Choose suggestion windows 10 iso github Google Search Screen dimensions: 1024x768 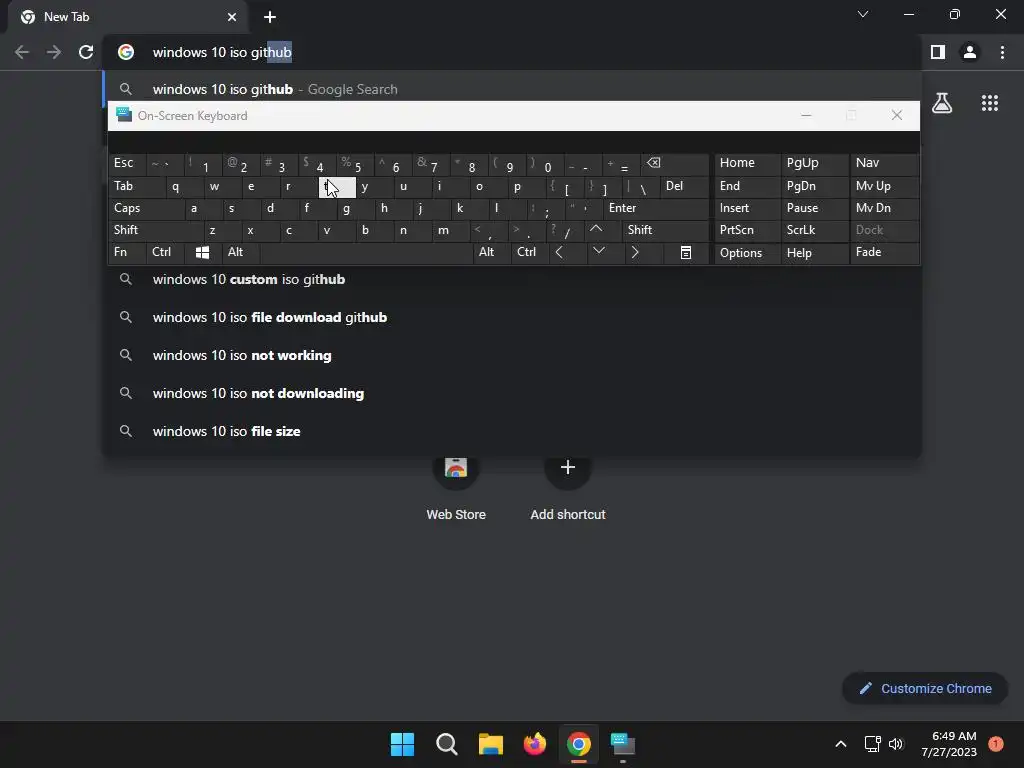pos(513,89)
